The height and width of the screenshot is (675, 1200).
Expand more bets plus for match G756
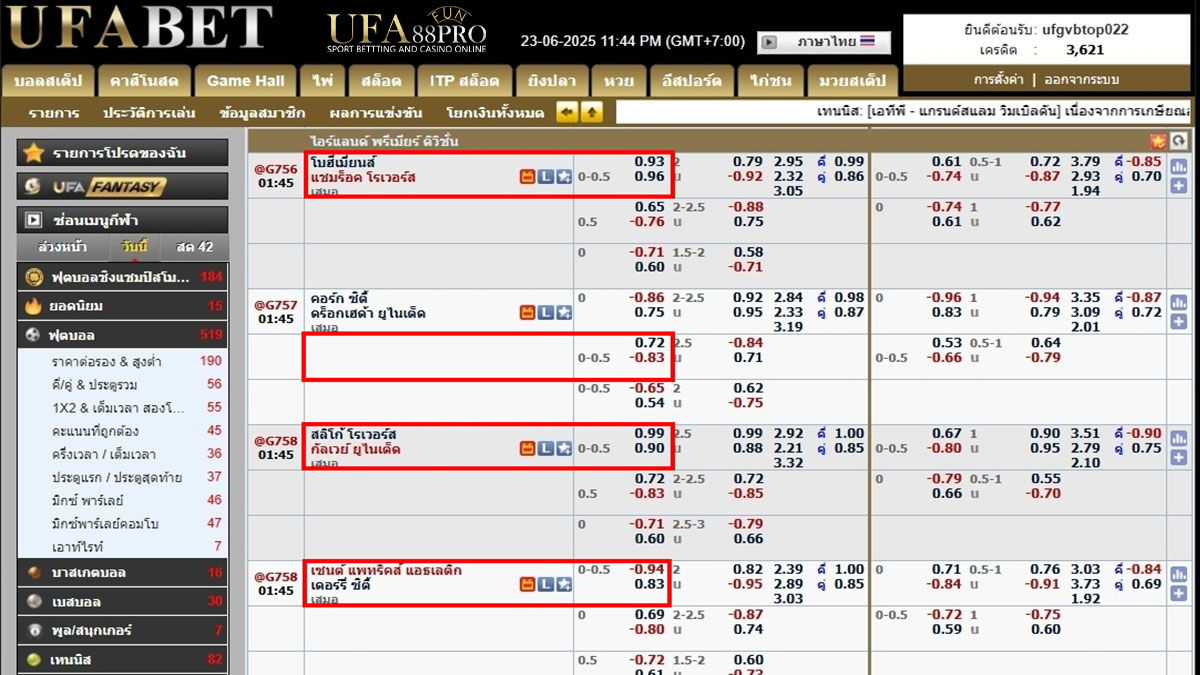point(1178,186)
